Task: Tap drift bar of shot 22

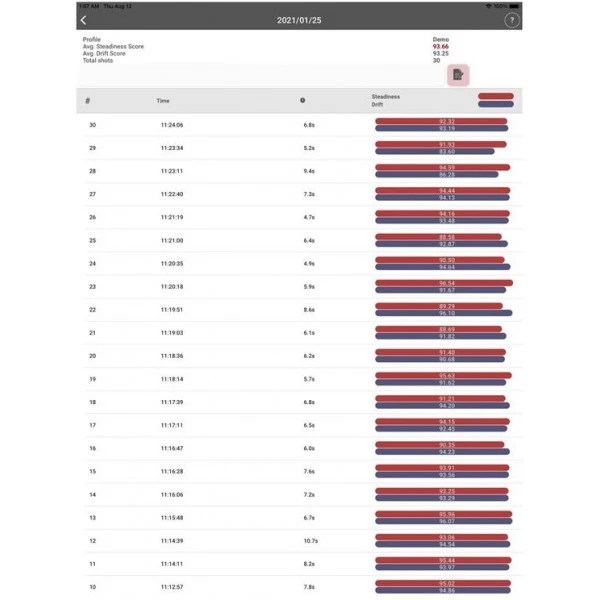Action: point(443,313)
